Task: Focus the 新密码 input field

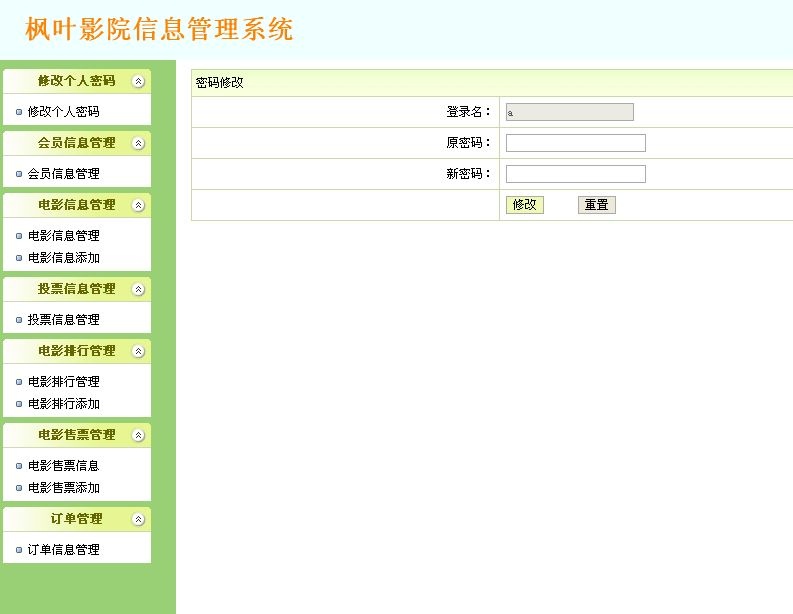Action: click(x=576, y=174)
